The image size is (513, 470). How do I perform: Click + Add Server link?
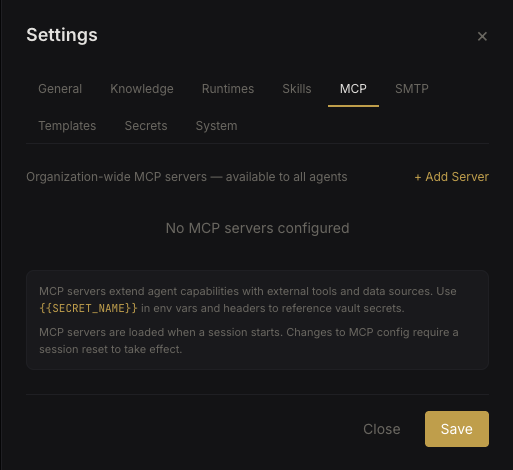(452, 177)
